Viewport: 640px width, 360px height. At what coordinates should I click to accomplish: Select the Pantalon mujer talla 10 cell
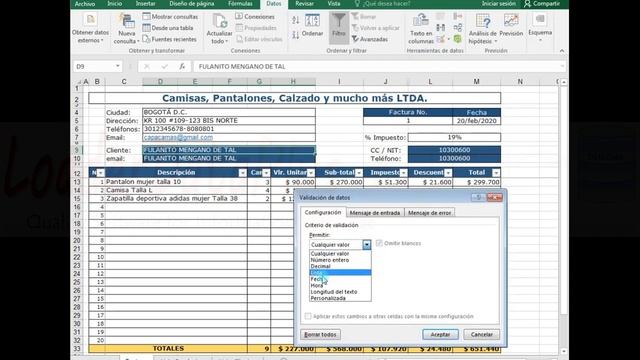(176, 182)
